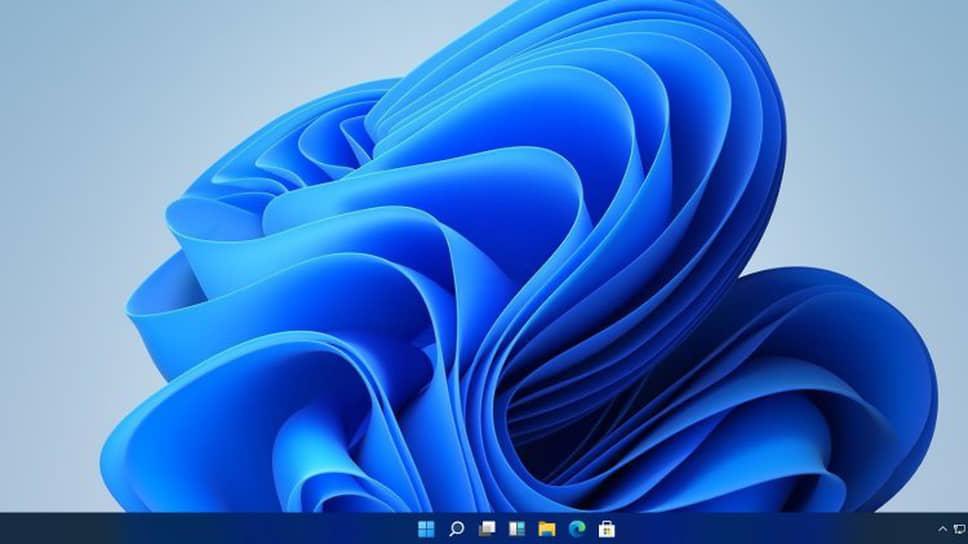Open taskbar Search magnifier
Screen dimensions: 968x544
(x=456, y=528)
